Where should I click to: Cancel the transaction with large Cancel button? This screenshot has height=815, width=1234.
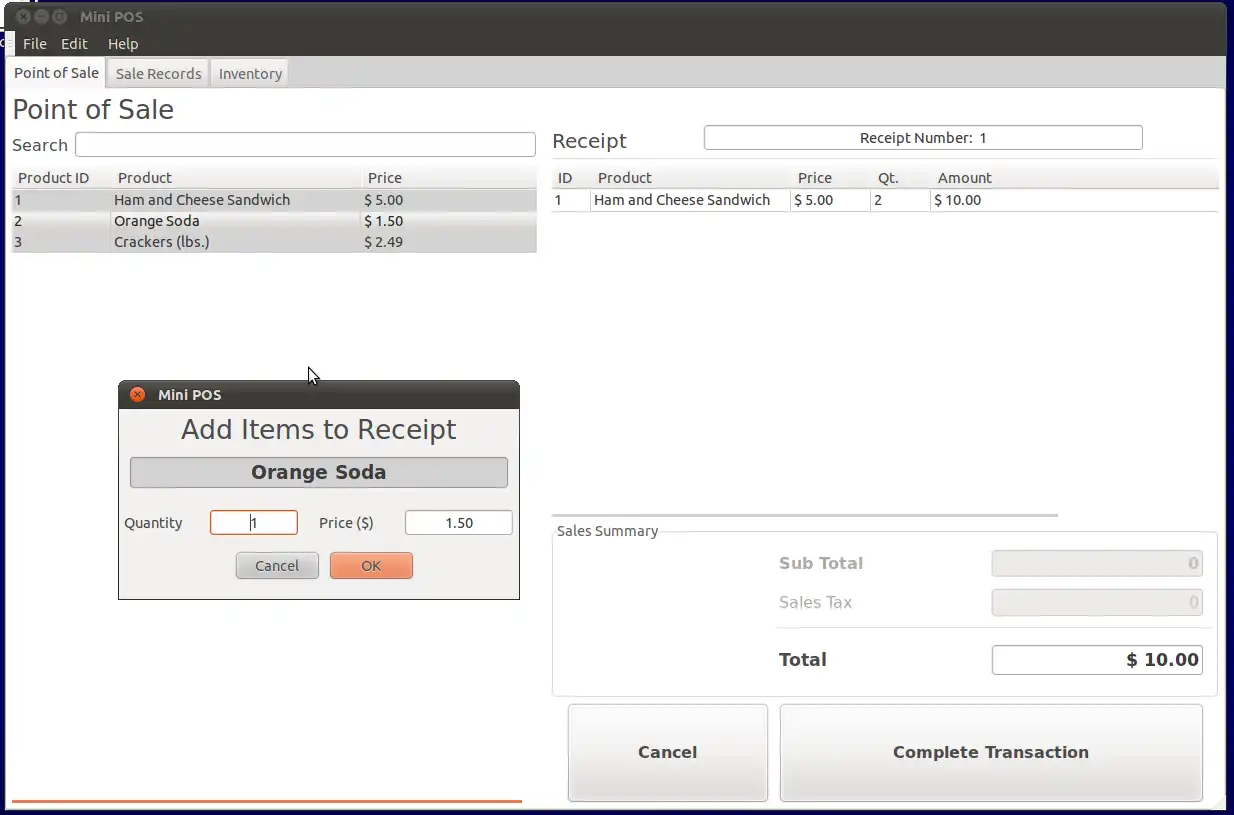point(668,753)
